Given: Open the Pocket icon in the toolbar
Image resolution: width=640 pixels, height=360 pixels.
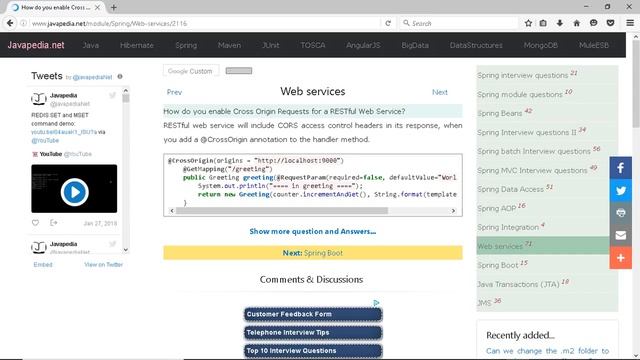Looking at the screenshot, I should (610, 23).
